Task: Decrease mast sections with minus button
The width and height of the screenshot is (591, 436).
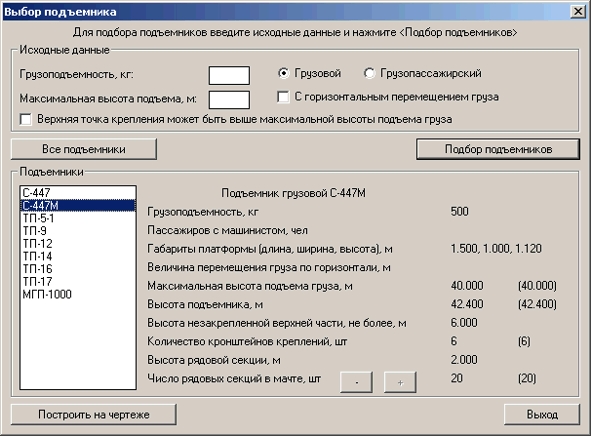Action: point(357,382)
